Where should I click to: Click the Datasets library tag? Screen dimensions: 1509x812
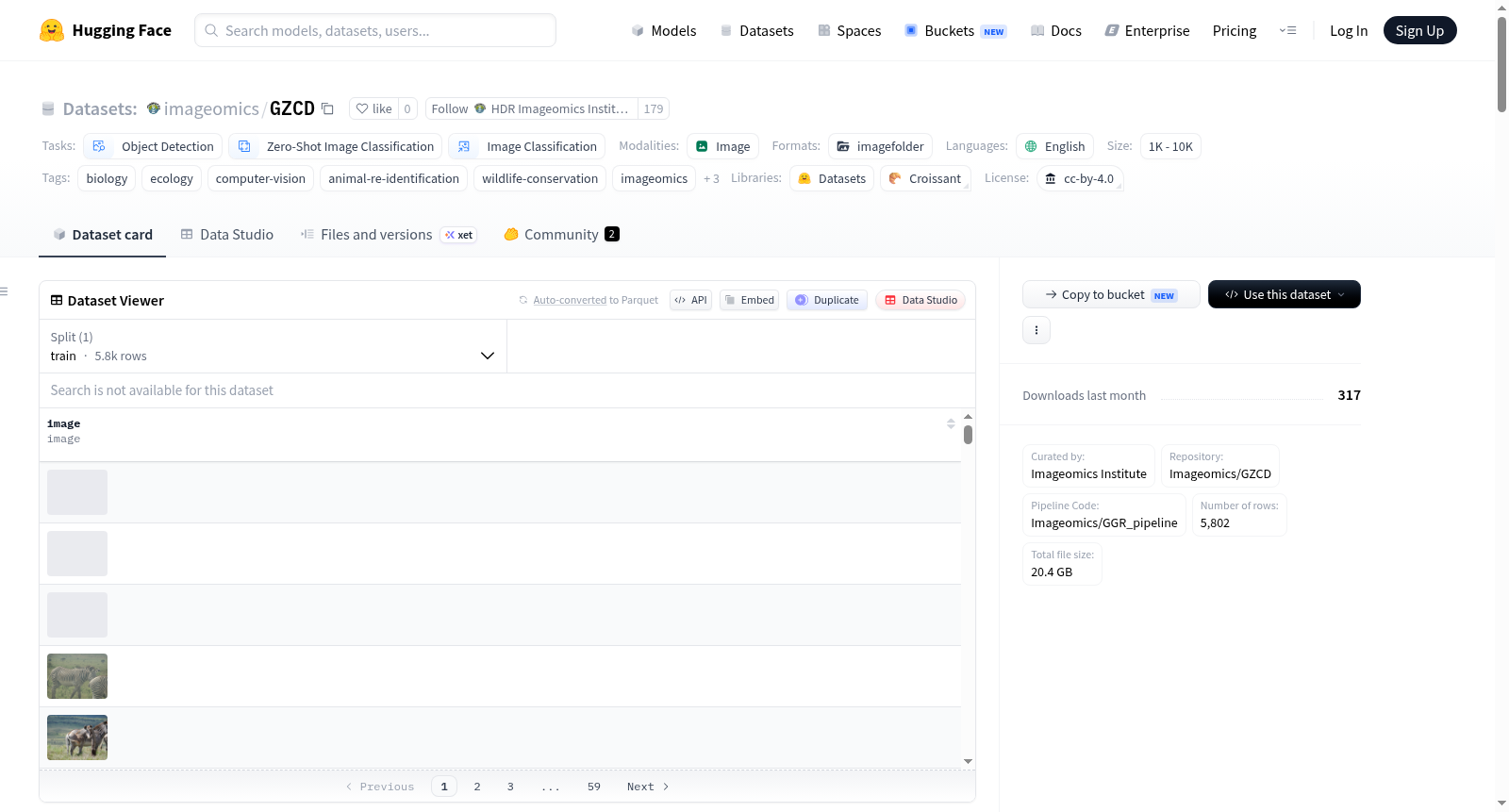[832, 178]
